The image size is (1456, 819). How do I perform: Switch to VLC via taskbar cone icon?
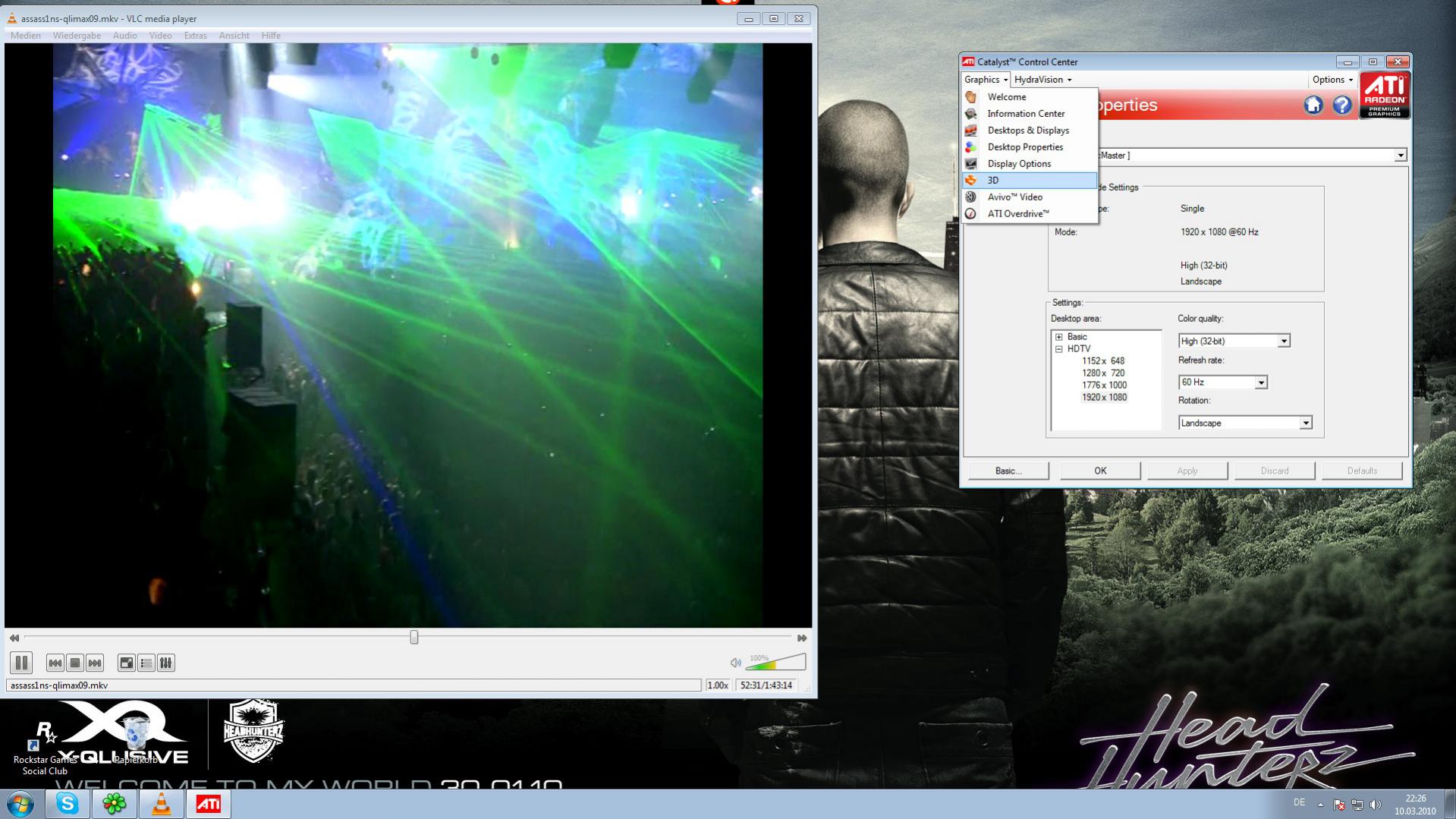(x=161, y=805)
